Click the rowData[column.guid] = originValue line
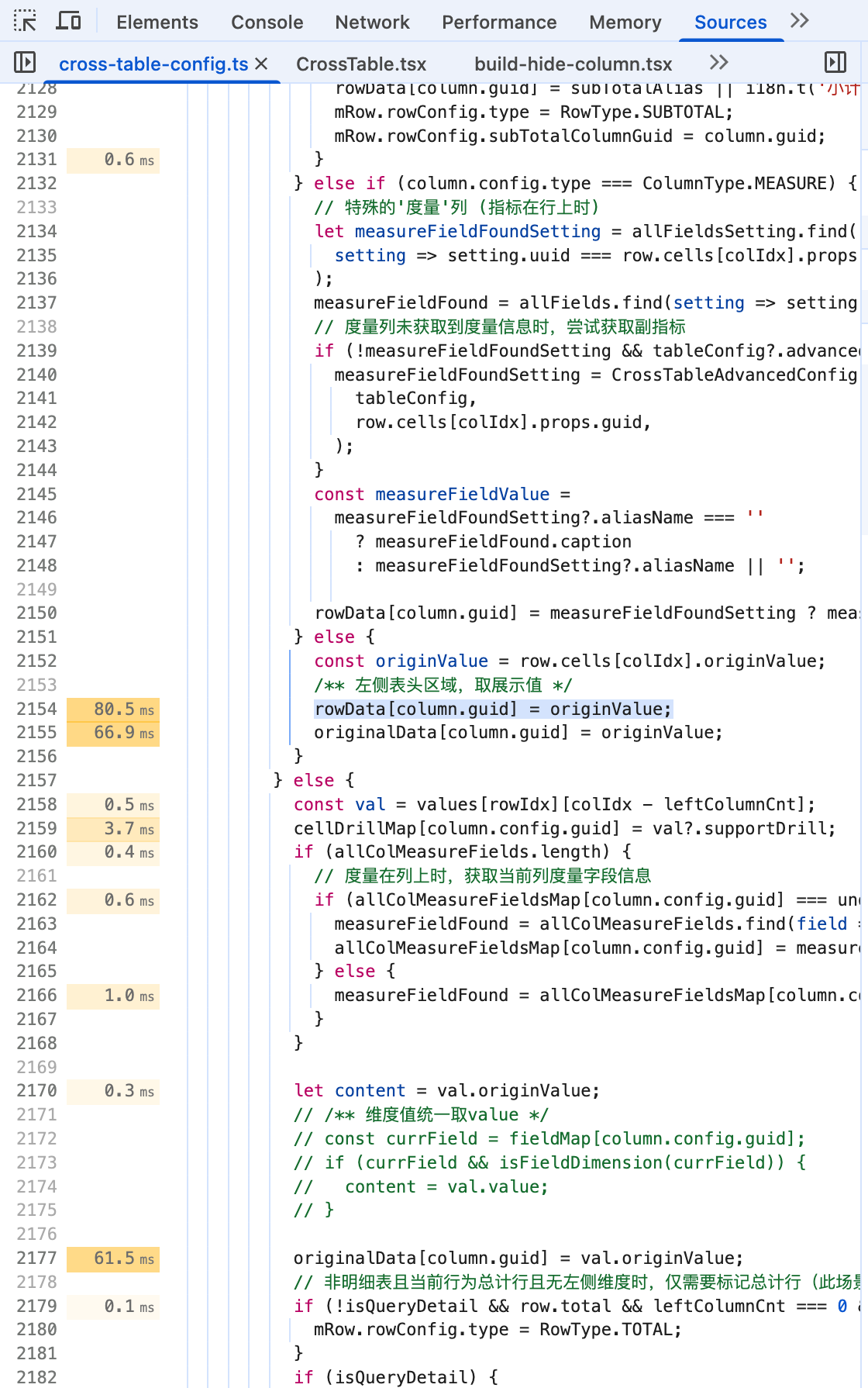868x1388 pixels. click(x=493, y=709)
